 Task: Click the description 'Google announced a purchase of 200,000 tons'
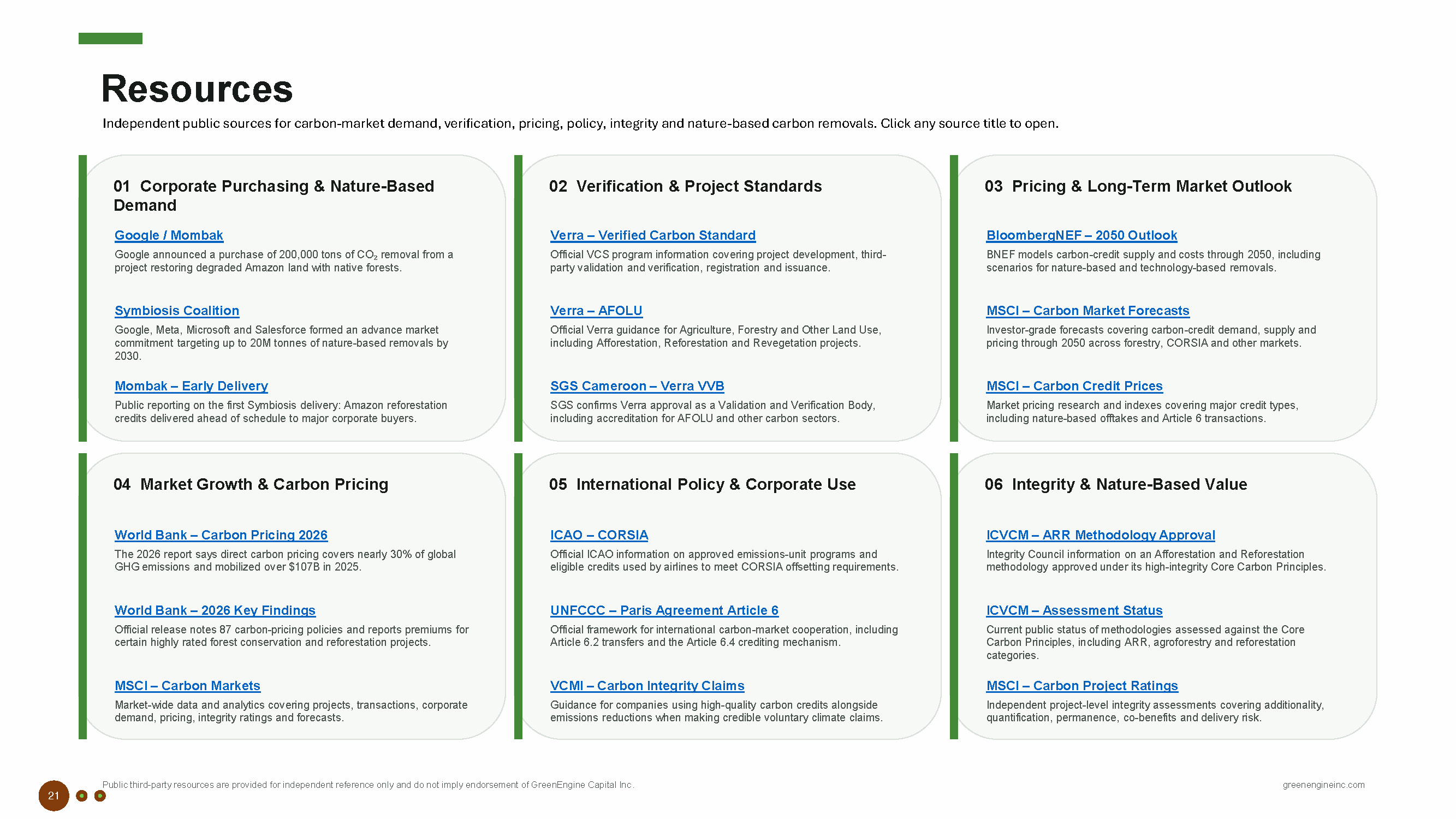pyautogui.click(x=284, y=261)
